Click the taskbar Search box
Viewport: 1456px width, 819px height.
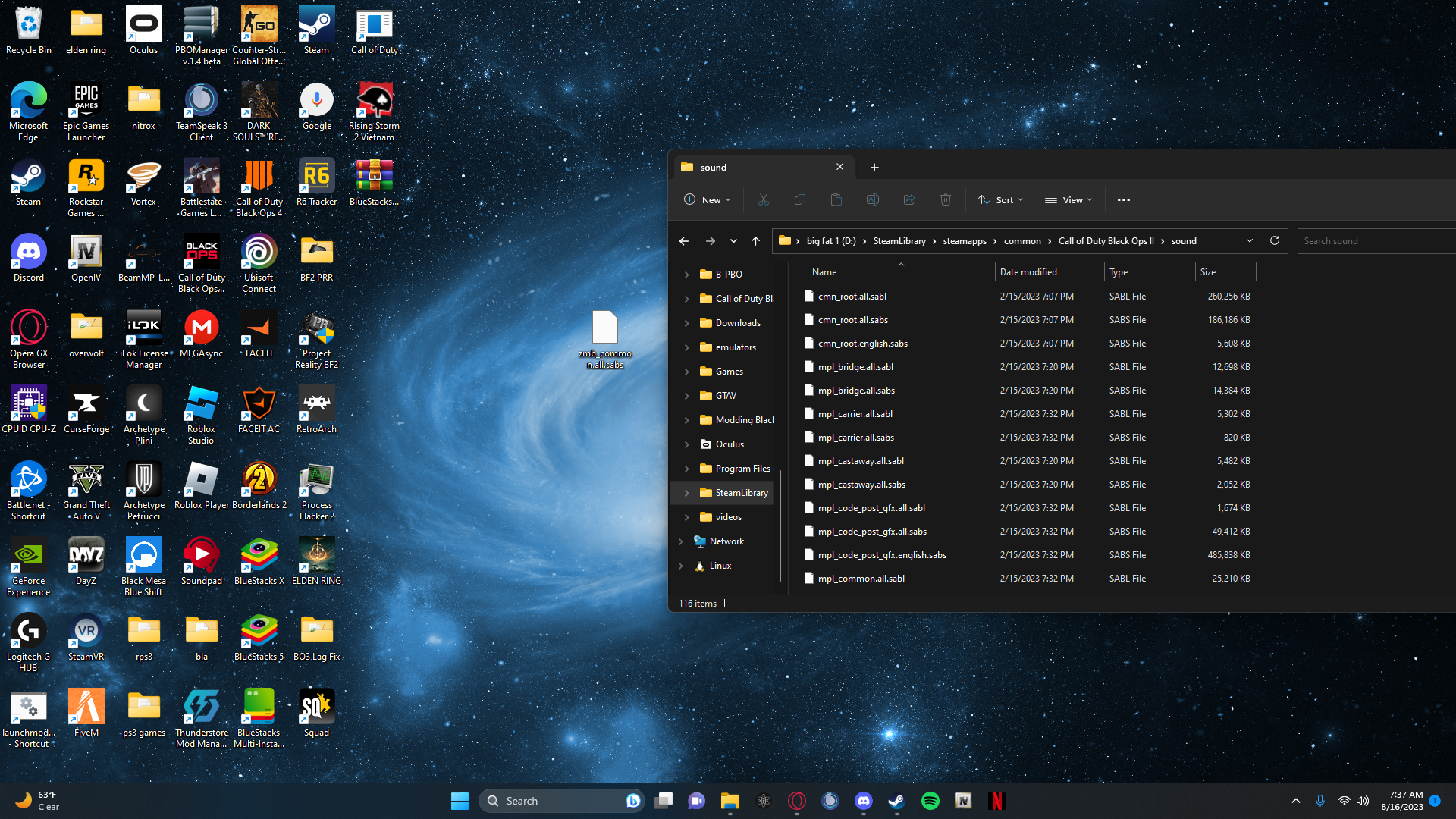(561, 801)
